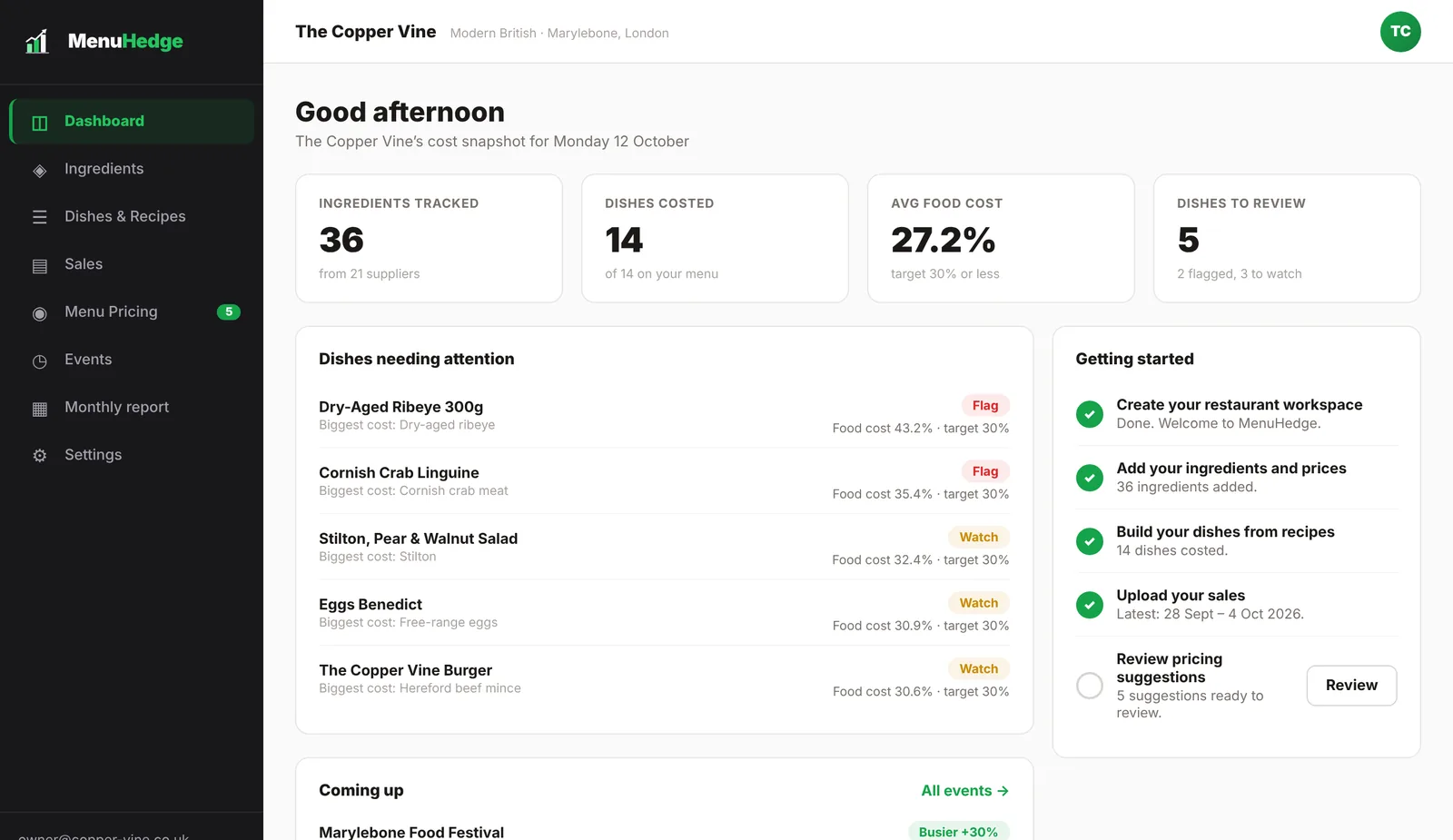Screen dimensions: 1453x840
Task: Click the Flag tag on Cornish Crab Linguine
Action: tap(985, 471)
